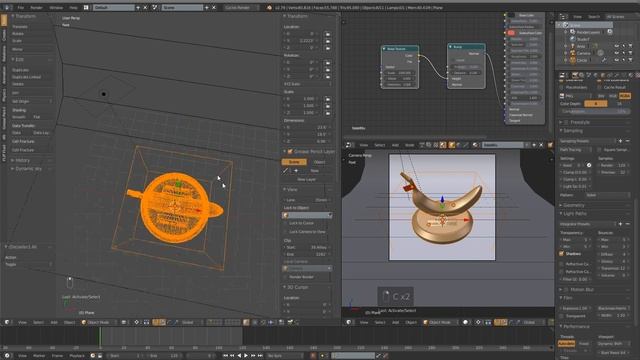Image resolution: width=640 pixels, height=360 pixels.
Task: Add new scene plus icon
Action: [207, 7]
